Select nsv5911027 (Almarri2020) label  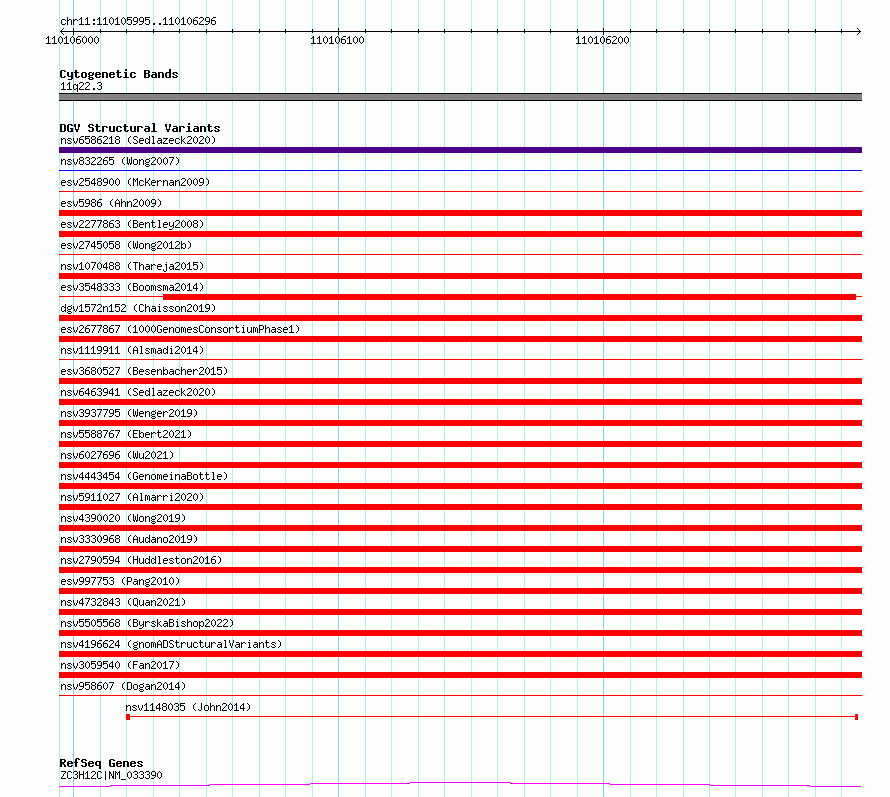(x=132, y=497)
